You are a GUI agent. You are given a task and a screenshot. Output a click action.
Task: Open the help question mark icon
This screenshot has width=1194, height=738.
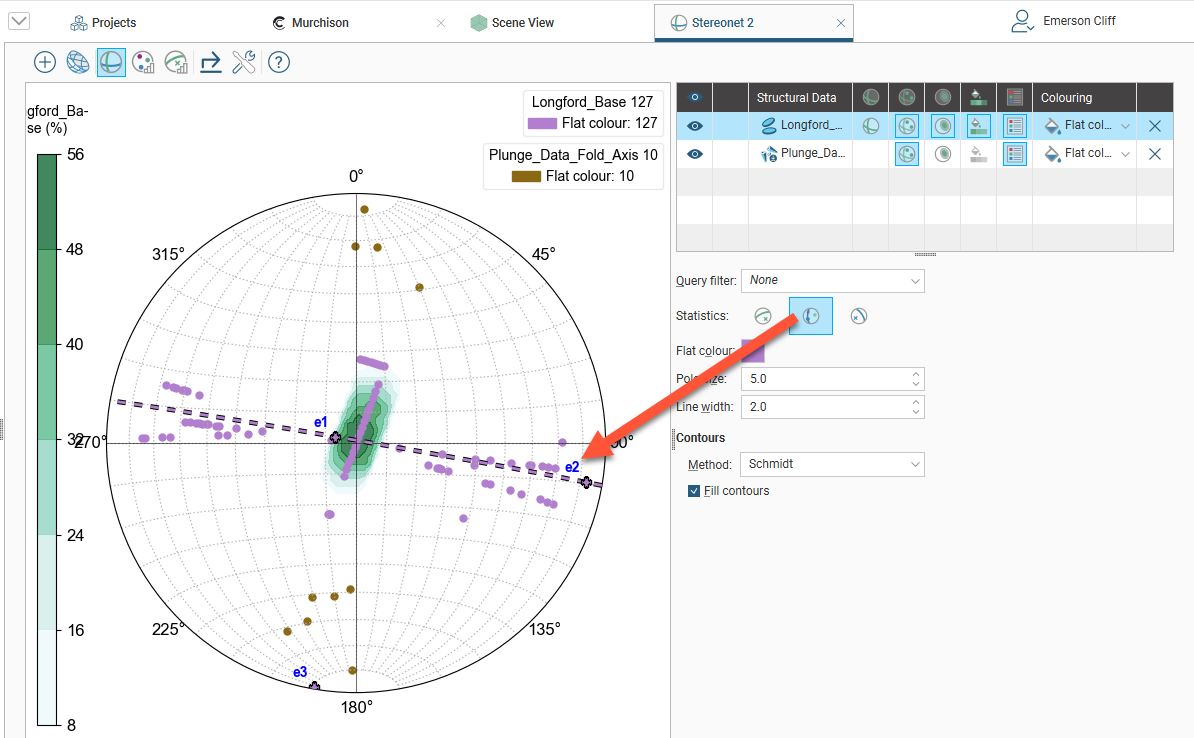coord(279,62)
